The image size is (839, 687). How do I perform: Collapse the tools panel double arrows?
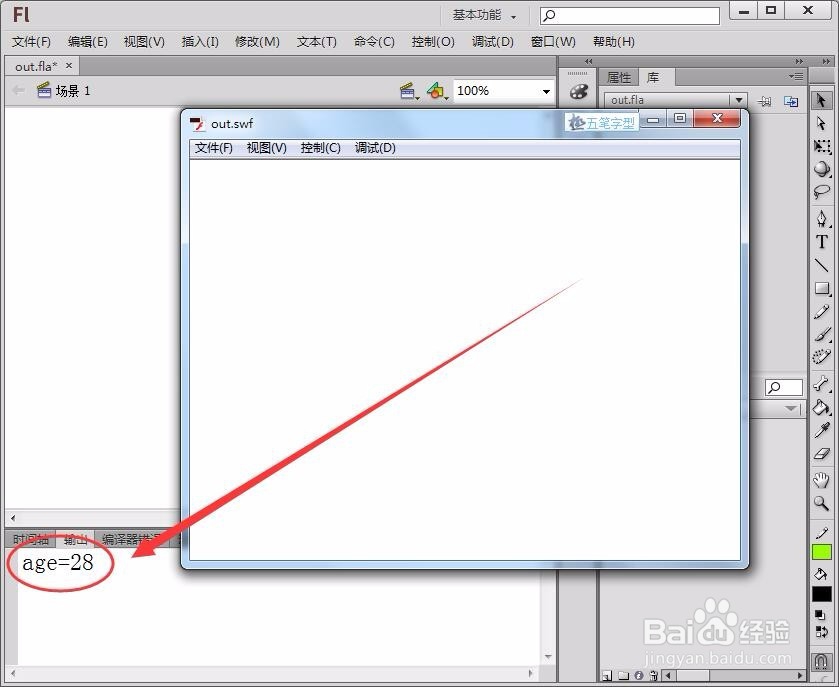(827, 61)
